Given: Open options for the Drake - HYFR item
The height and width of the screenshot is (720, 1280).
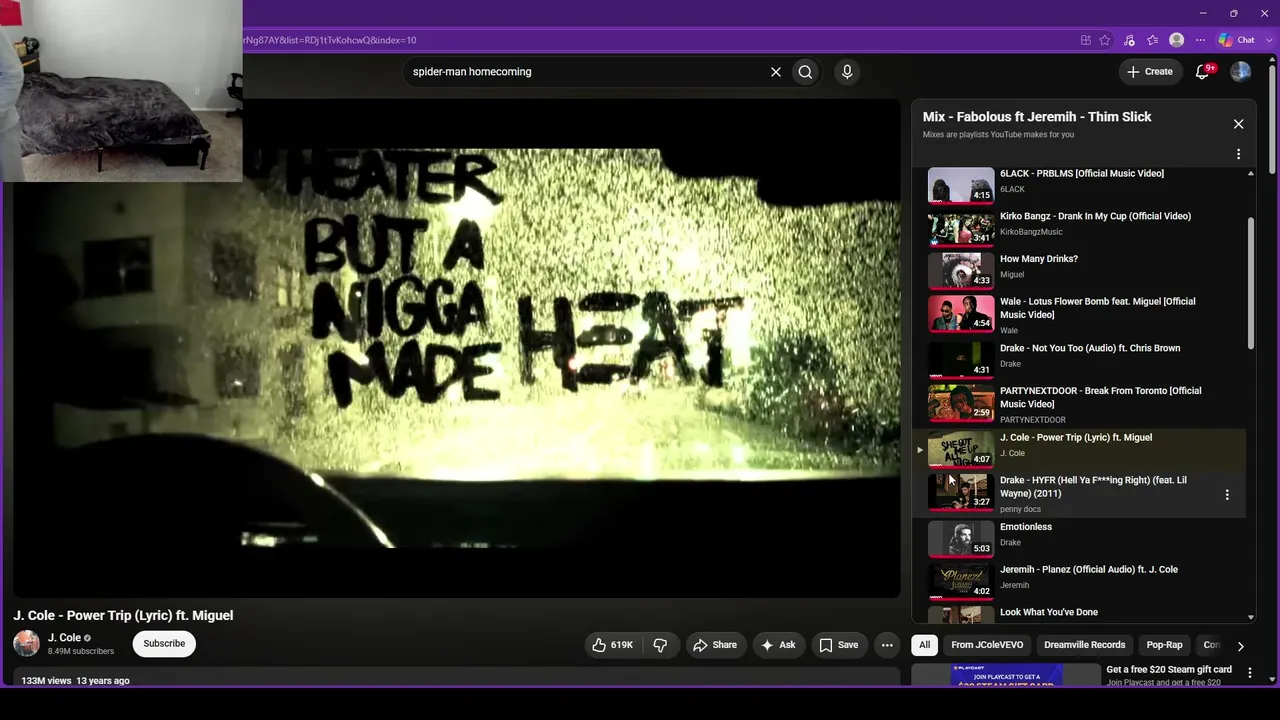Looking at the screenshot, I should click(x=1227, y=495).
